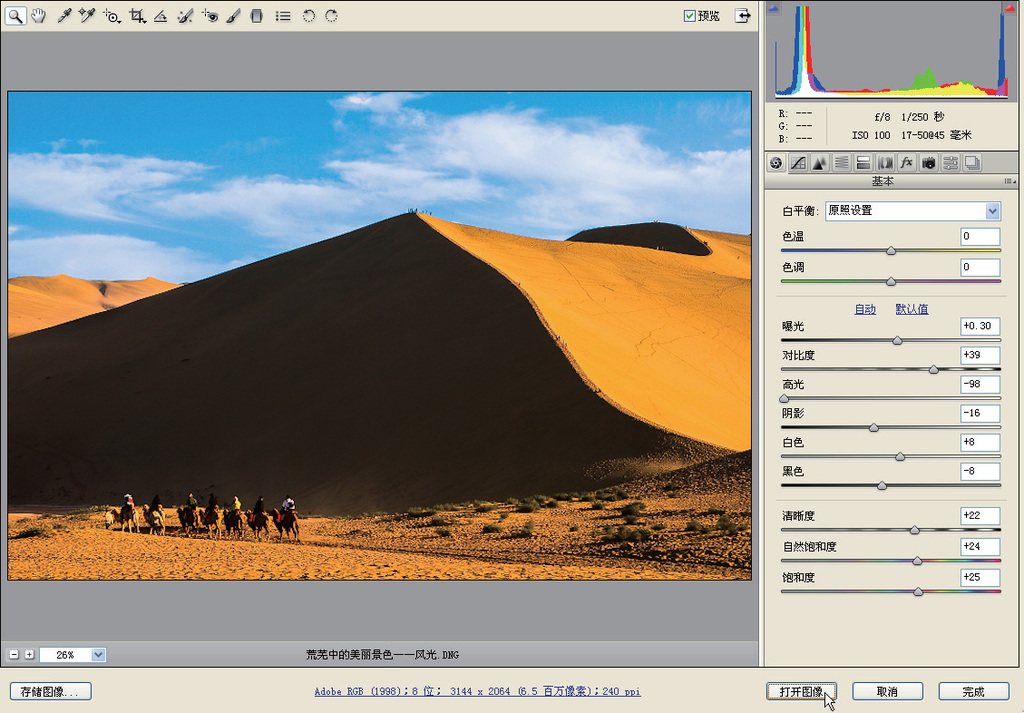This screenshot has width=1024, height=713.
Task: Rotate image 90° clockwise
Action: coord(332,16)
